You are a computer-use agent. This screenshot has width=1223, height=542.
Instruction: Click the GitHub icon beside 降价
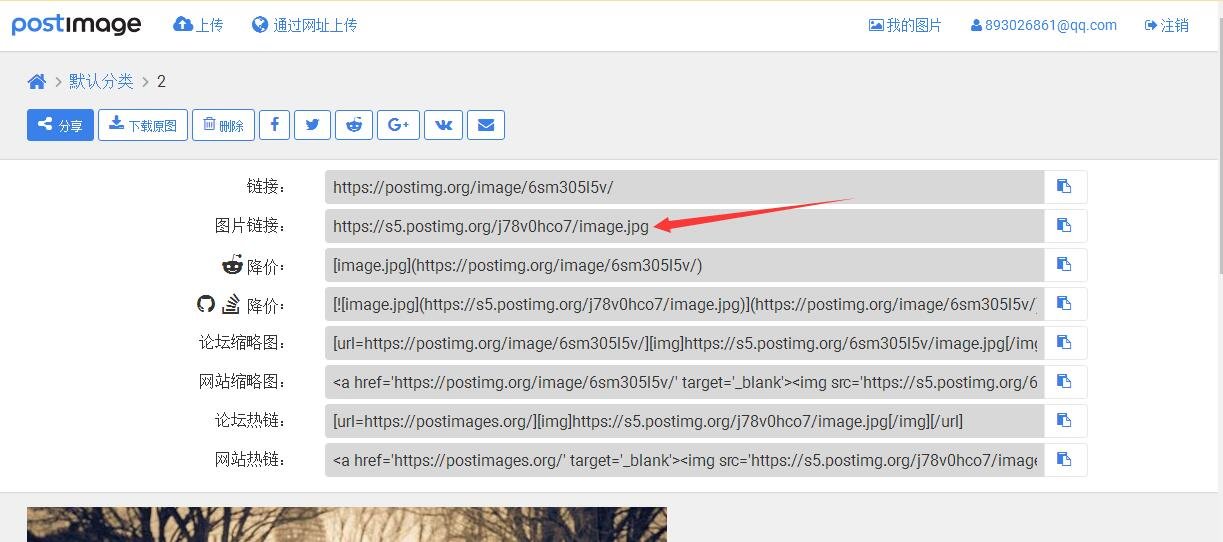(206, 304)
